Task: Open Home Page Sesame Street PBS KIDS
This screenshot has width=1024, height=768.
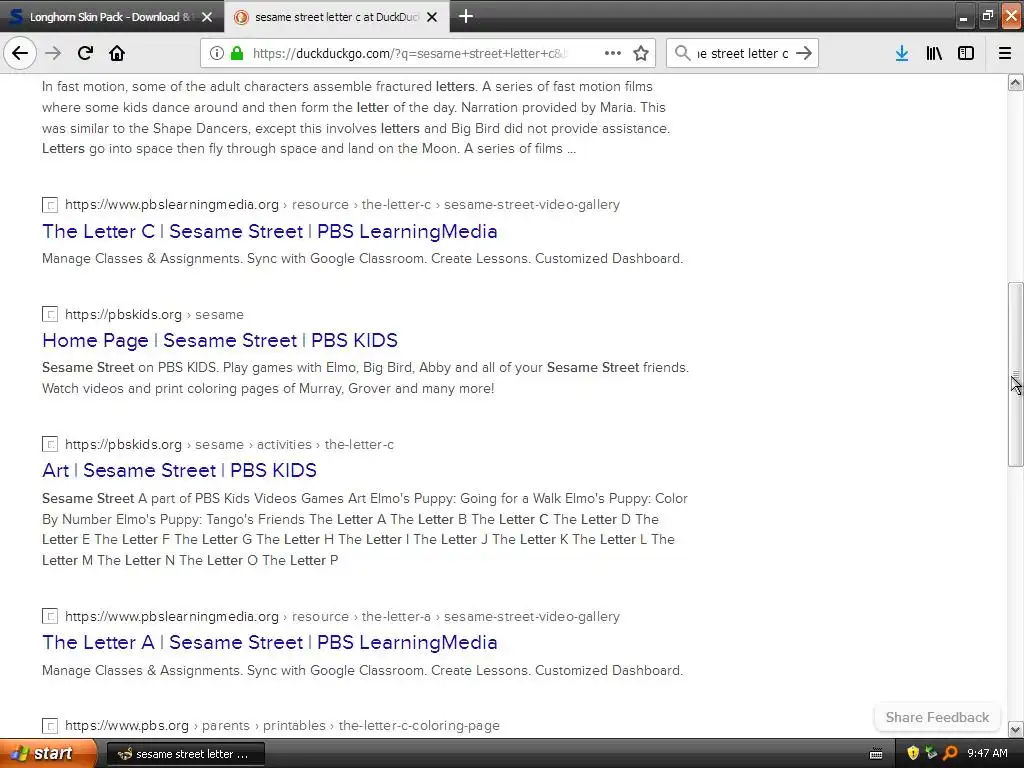Action: click(x=219, y=340)
